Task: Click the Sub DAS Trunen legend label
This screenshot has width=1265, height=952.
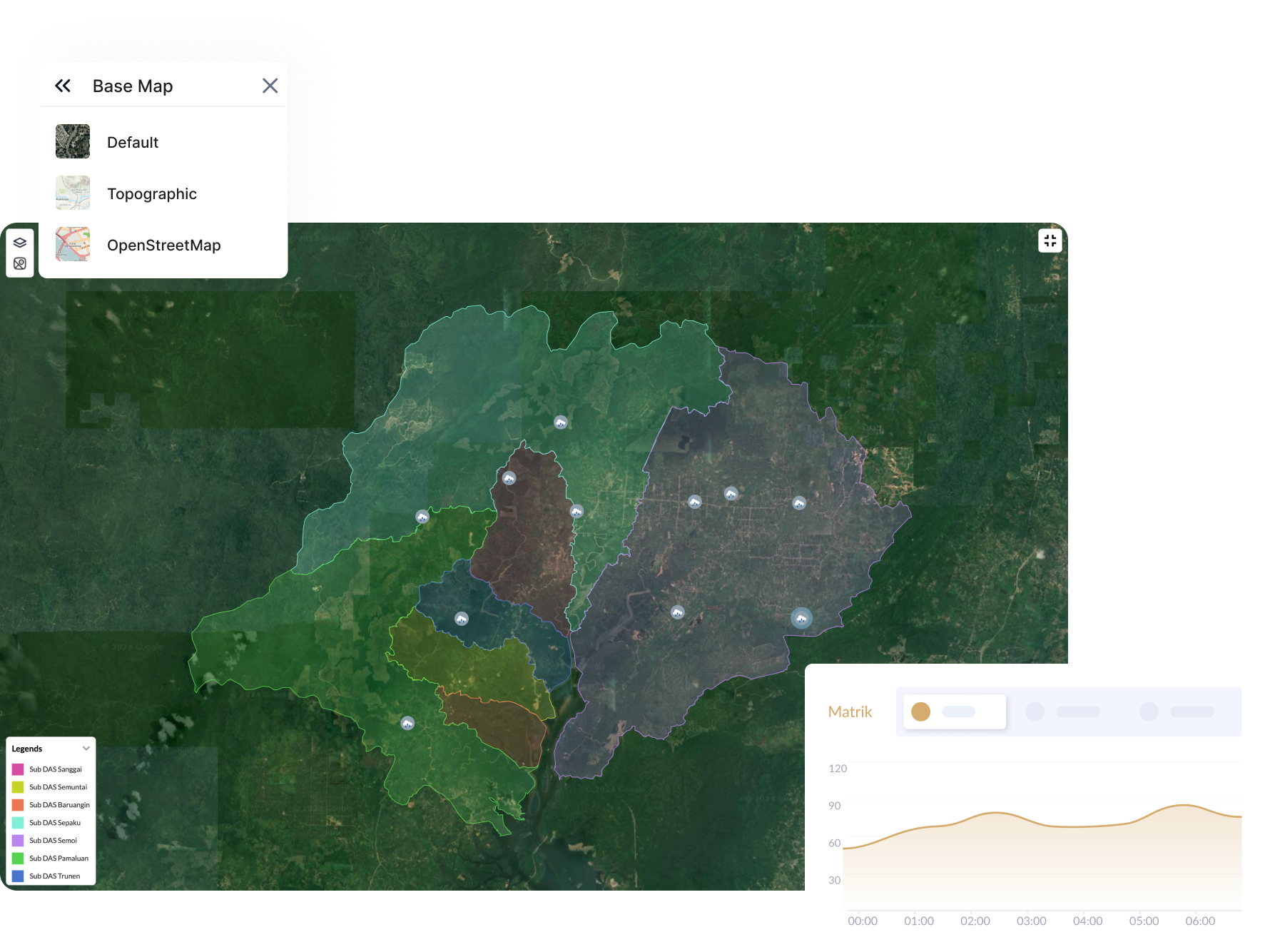Action: coord(54,876)
